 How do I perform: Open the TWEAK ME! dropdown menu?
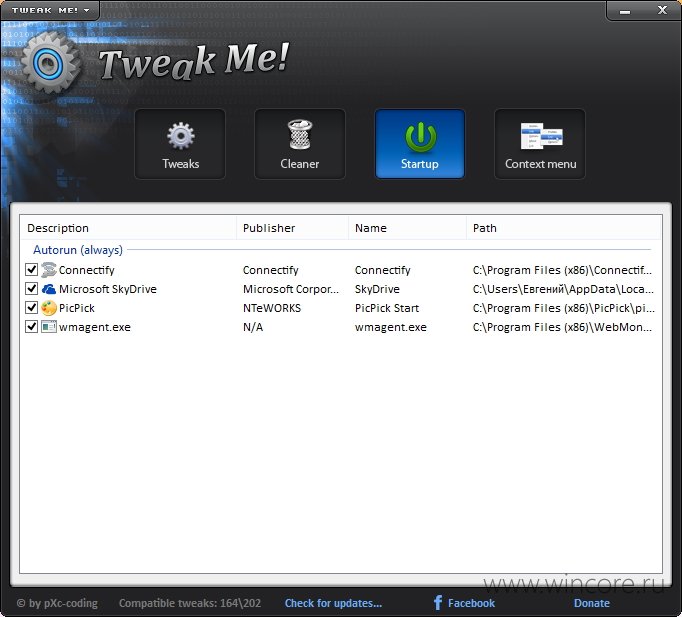tap(50, 10)
